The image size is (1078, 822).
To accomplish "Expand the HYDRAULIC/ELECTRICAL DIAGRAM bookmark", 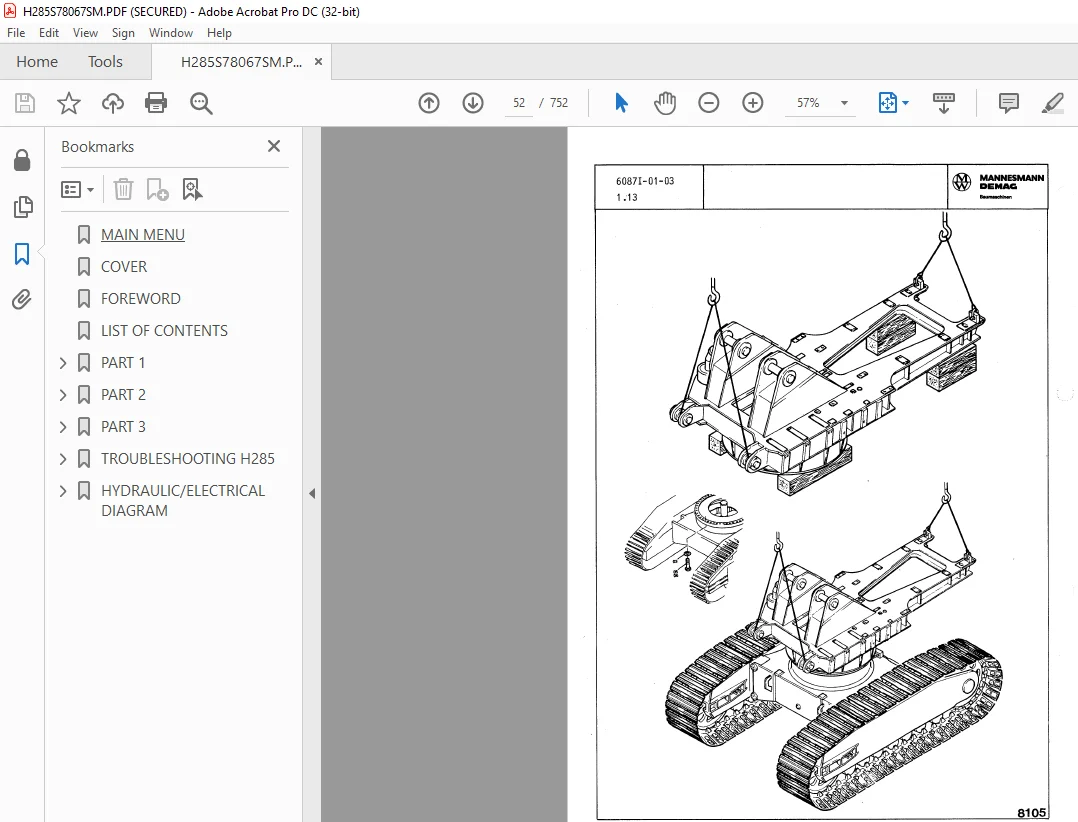I will pyautogui.click(x=63, y=491).
